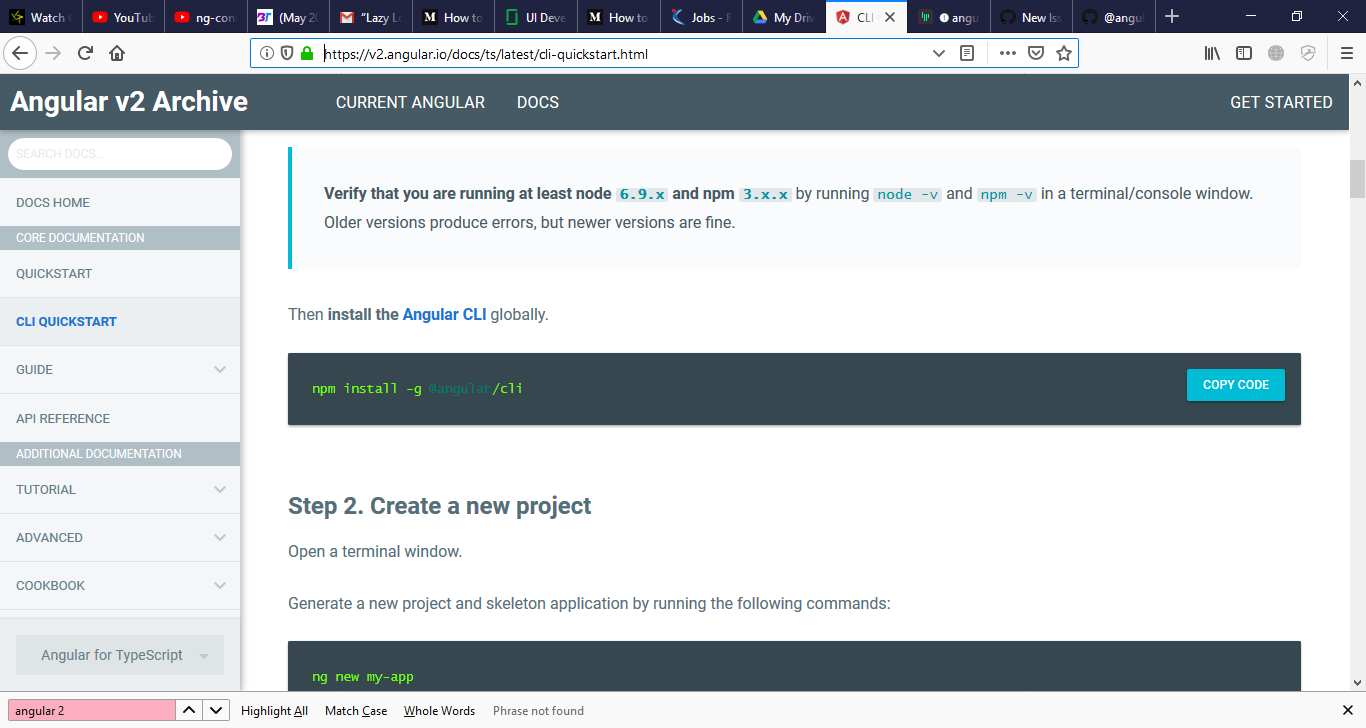Click the page vertical scrollbar thumb
The height and width of the screenshot is (728, 1366).
coord(1357,179)
